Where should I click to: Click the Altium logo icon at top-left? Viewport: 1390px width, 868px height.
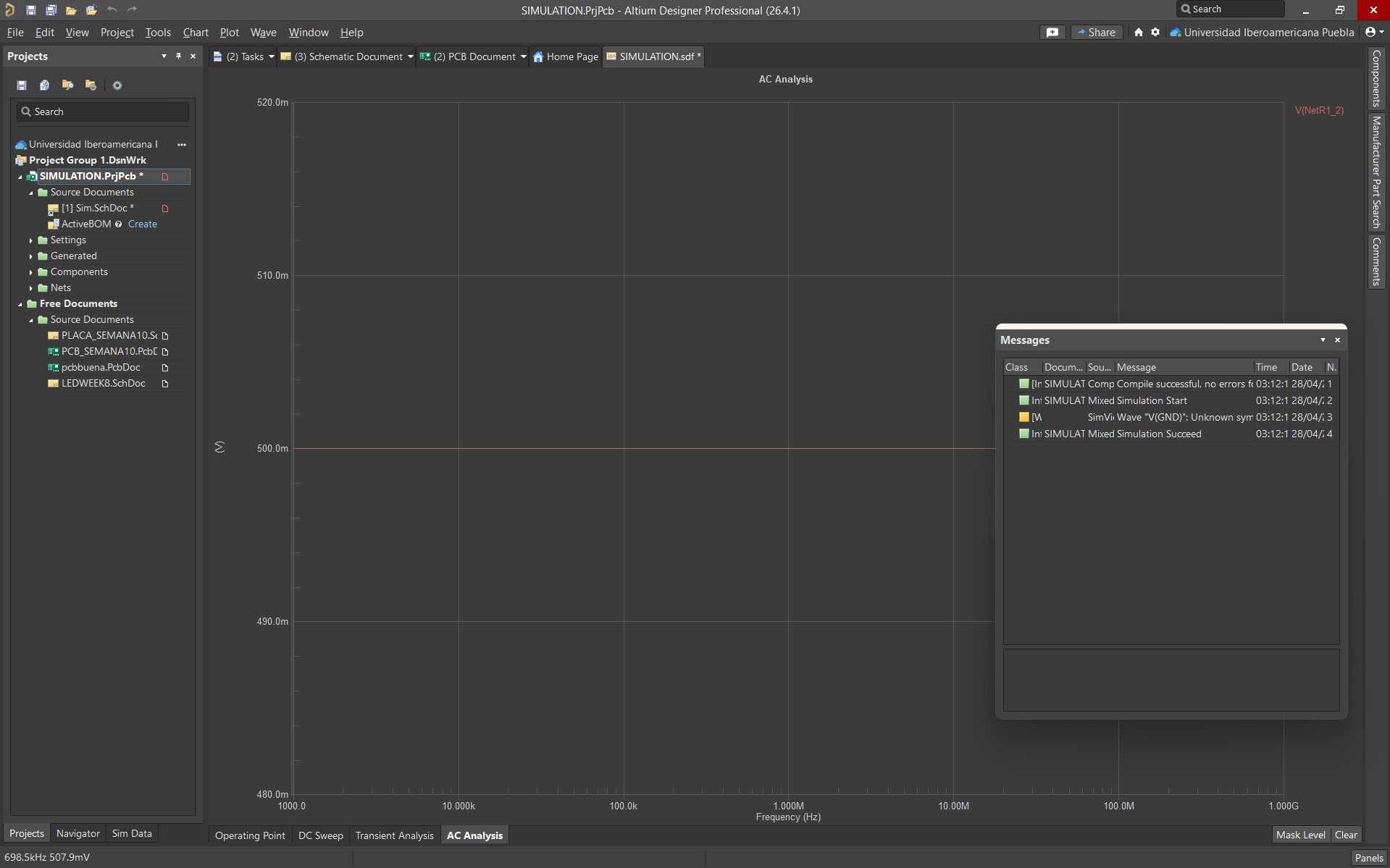[10, 10]
